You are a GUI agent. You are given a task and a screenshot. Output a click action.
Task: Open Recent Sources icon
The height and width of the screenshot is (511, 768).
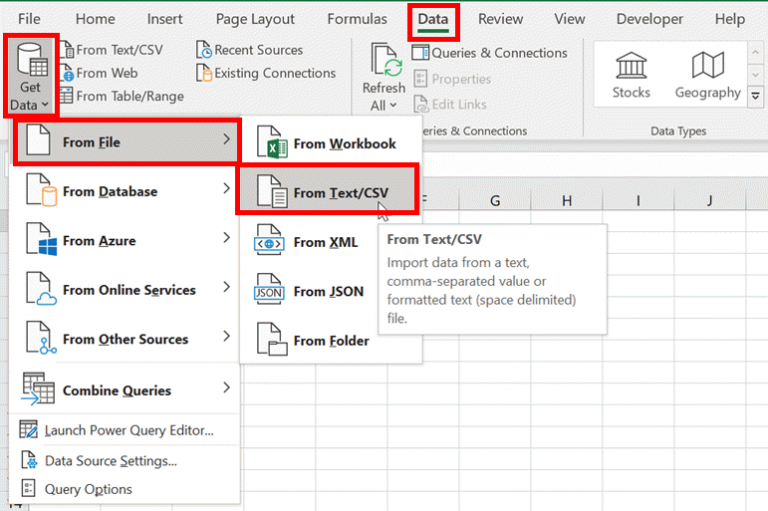click(204, 49)
